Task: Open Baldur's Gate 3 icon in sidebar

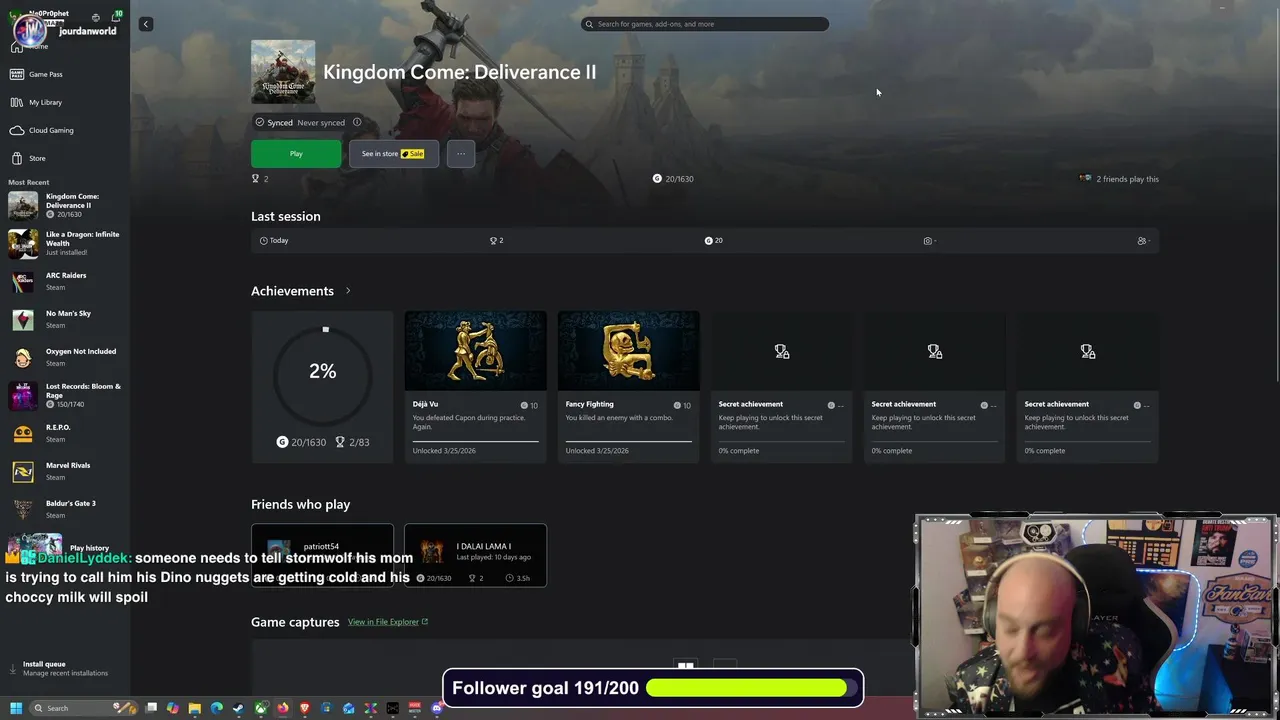Action: pyautogui.click(x=23, y=509)
